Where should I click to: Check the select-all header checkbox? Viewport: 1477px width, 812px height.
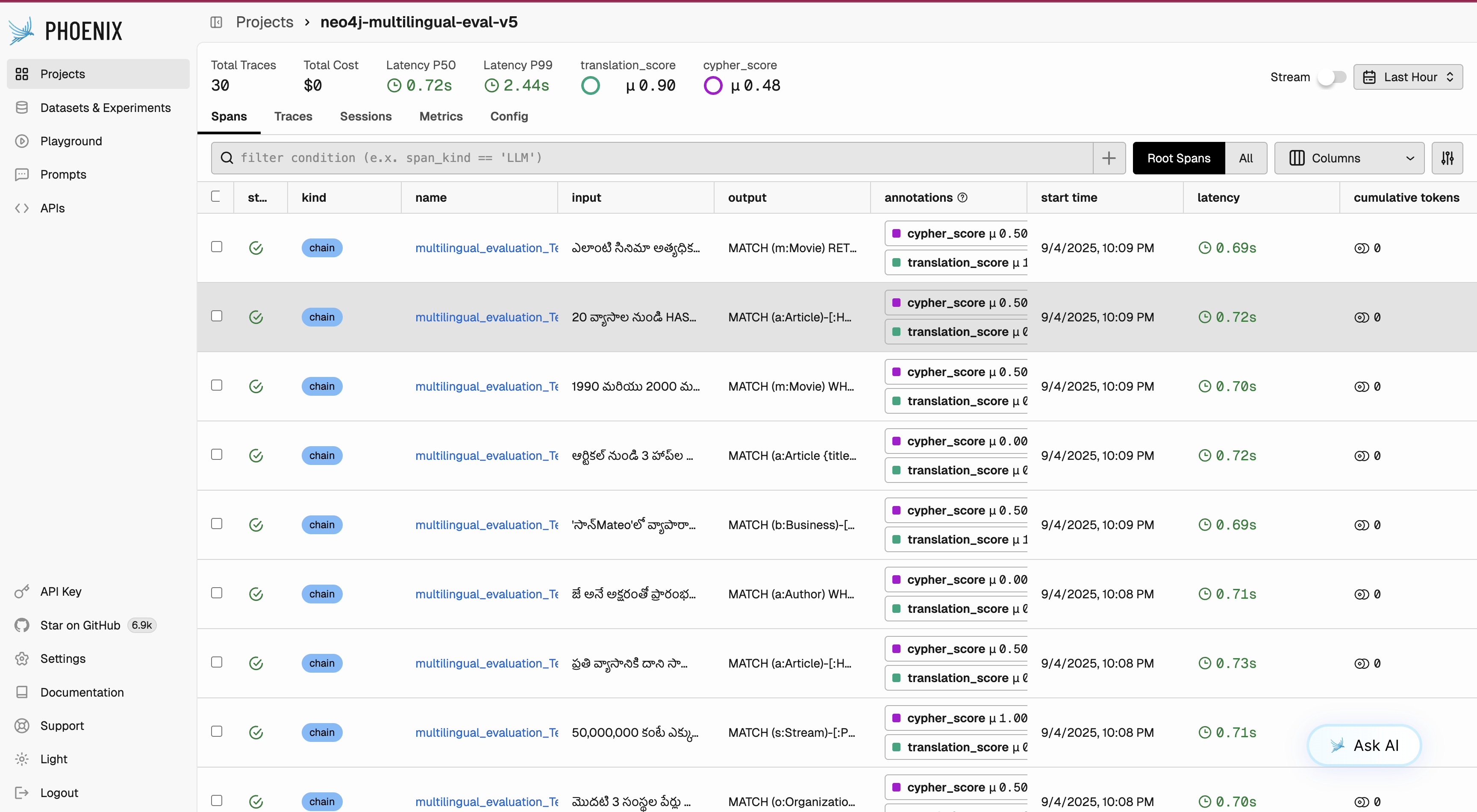pyautogui.click(x=215, y=197)
